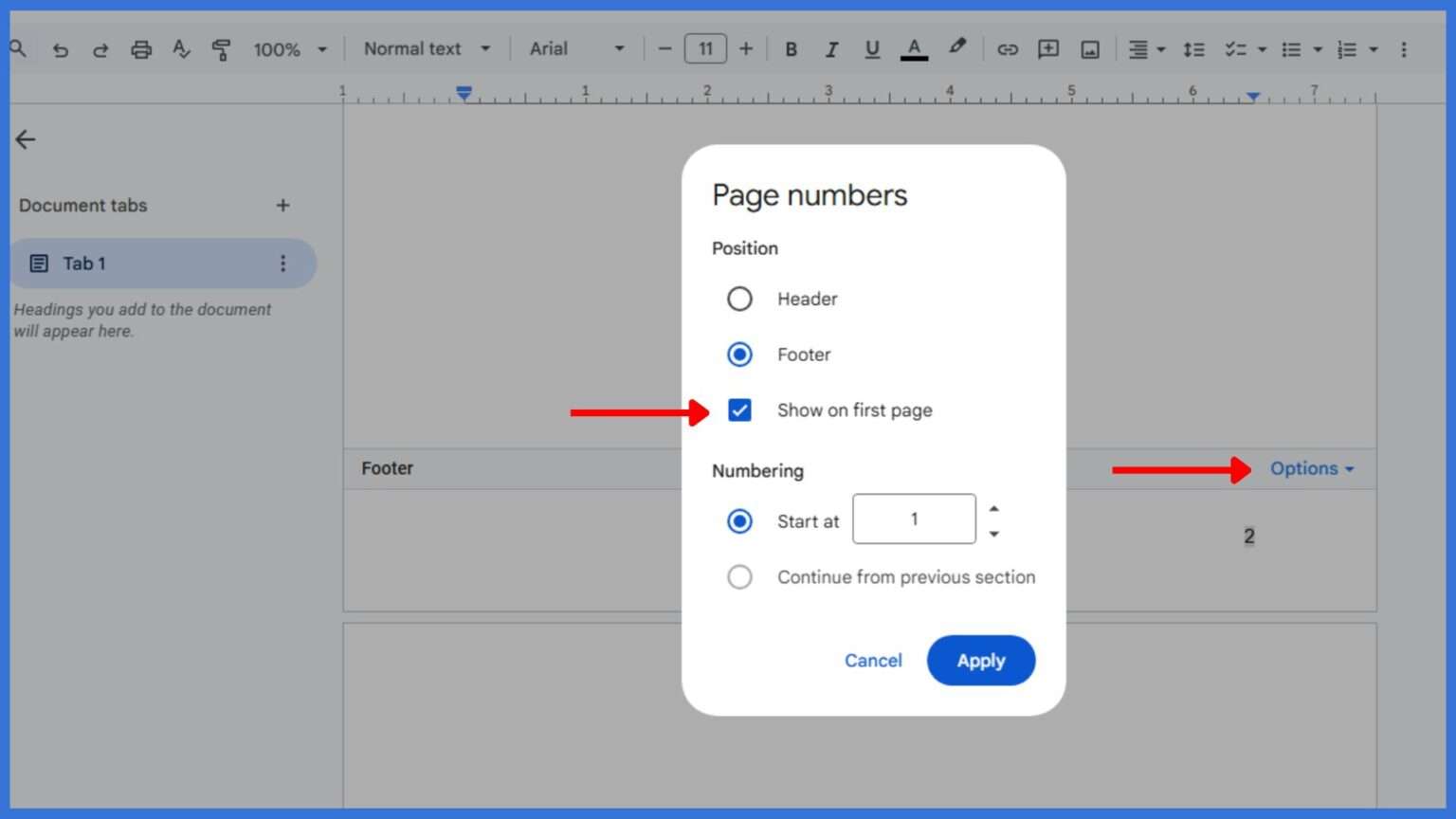Open the font family dropdown showing Arial
1456x819 pixels.
point(576,48)
